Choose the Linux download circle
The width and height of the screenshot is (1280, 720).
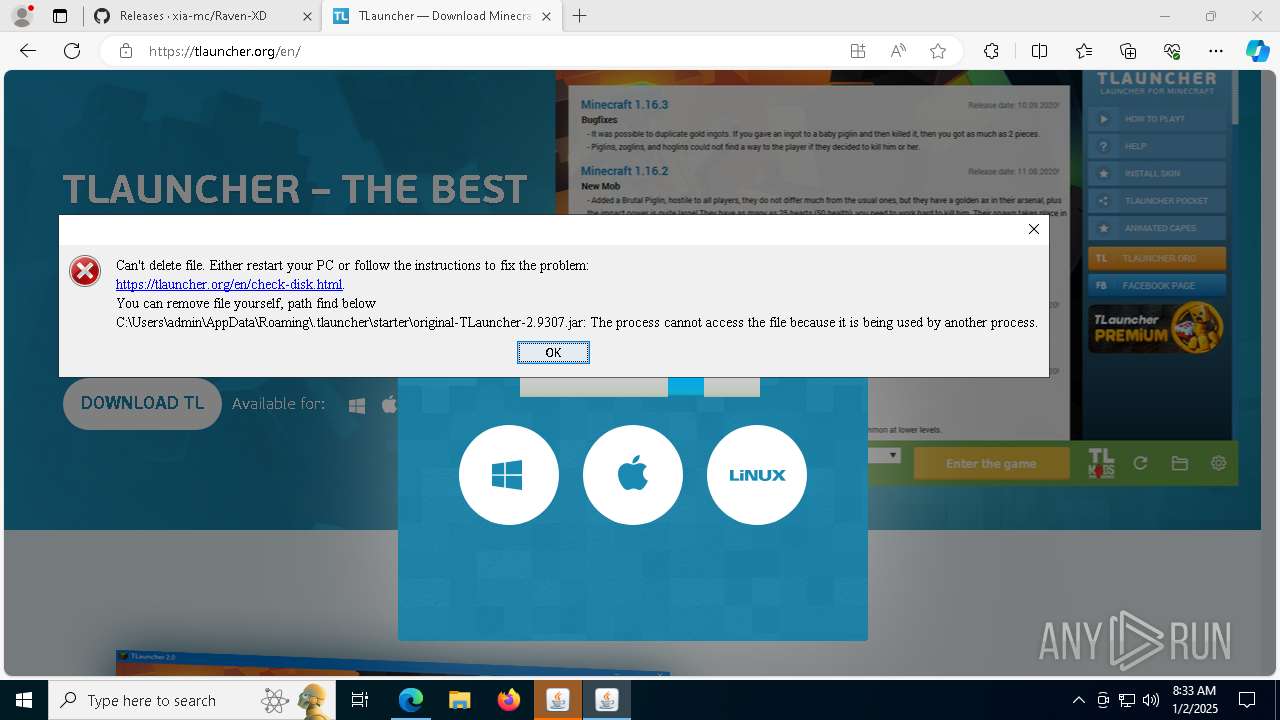tap(757, 475)
